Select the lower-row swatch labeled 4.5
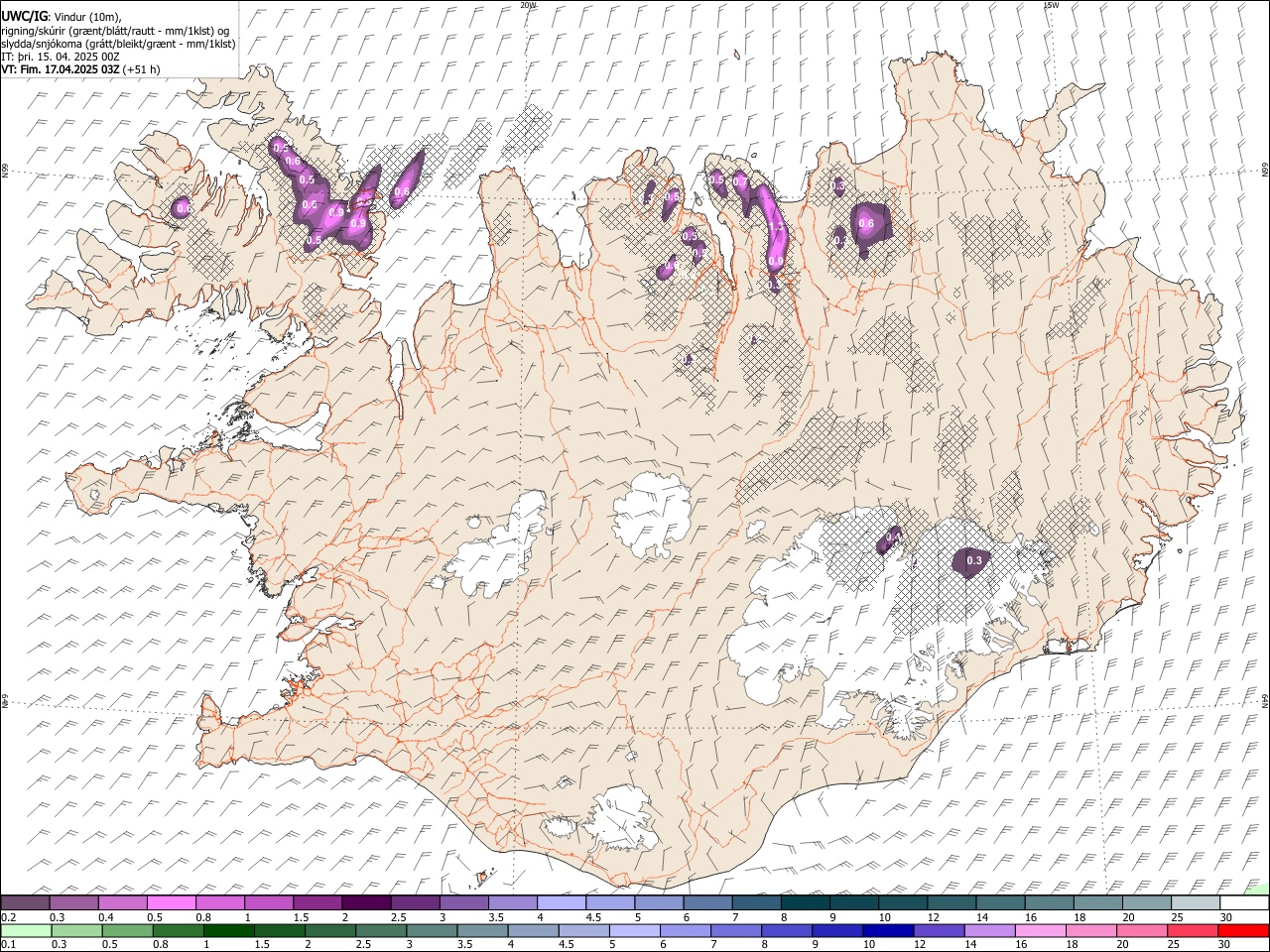Image resolution: width=1270 pixels, height=952 pixels. click(x=583, y=930)
